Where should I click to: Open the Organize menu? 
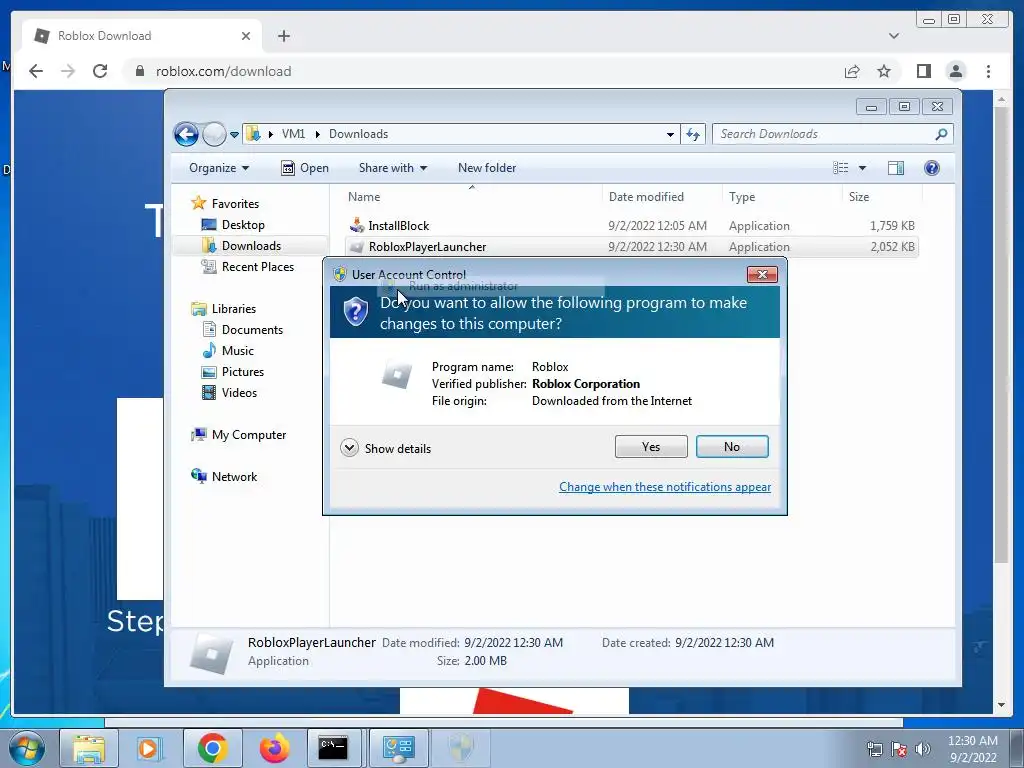coord(219,168)
